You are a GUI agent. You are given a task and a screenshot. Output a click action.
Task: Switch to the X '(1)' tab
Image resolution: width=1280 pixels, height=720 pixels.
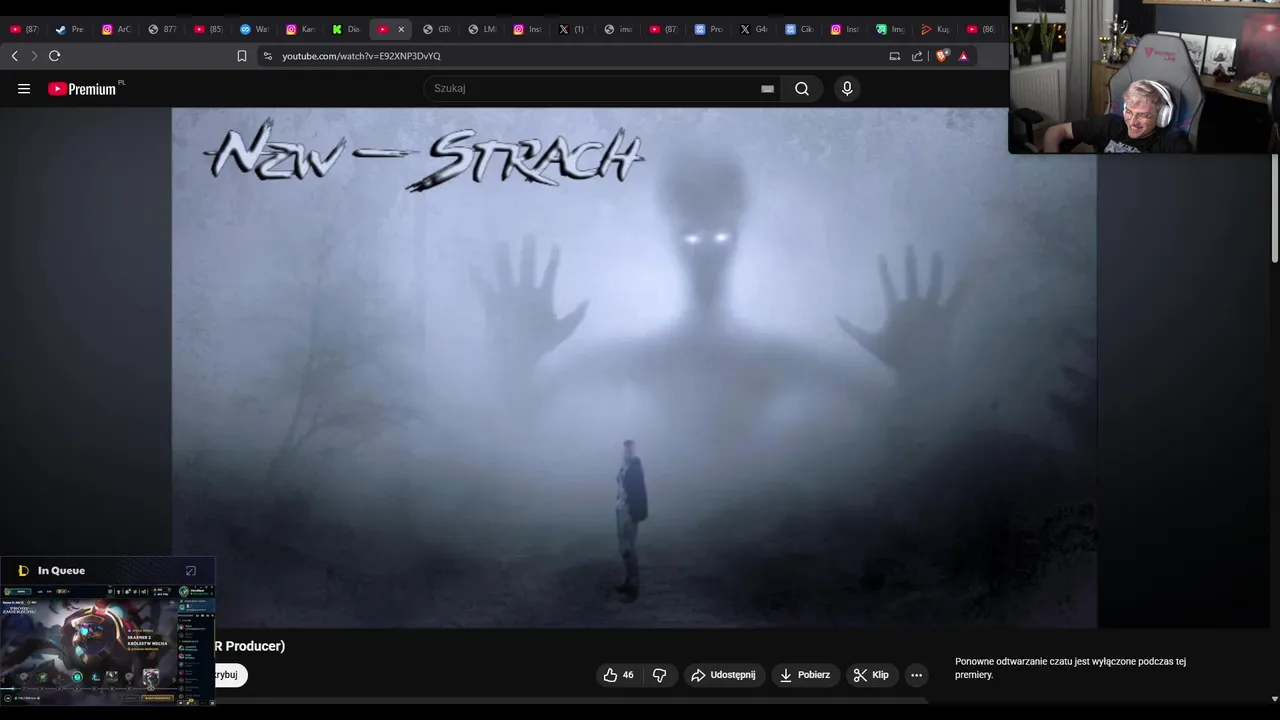click(x=572, y=29)
